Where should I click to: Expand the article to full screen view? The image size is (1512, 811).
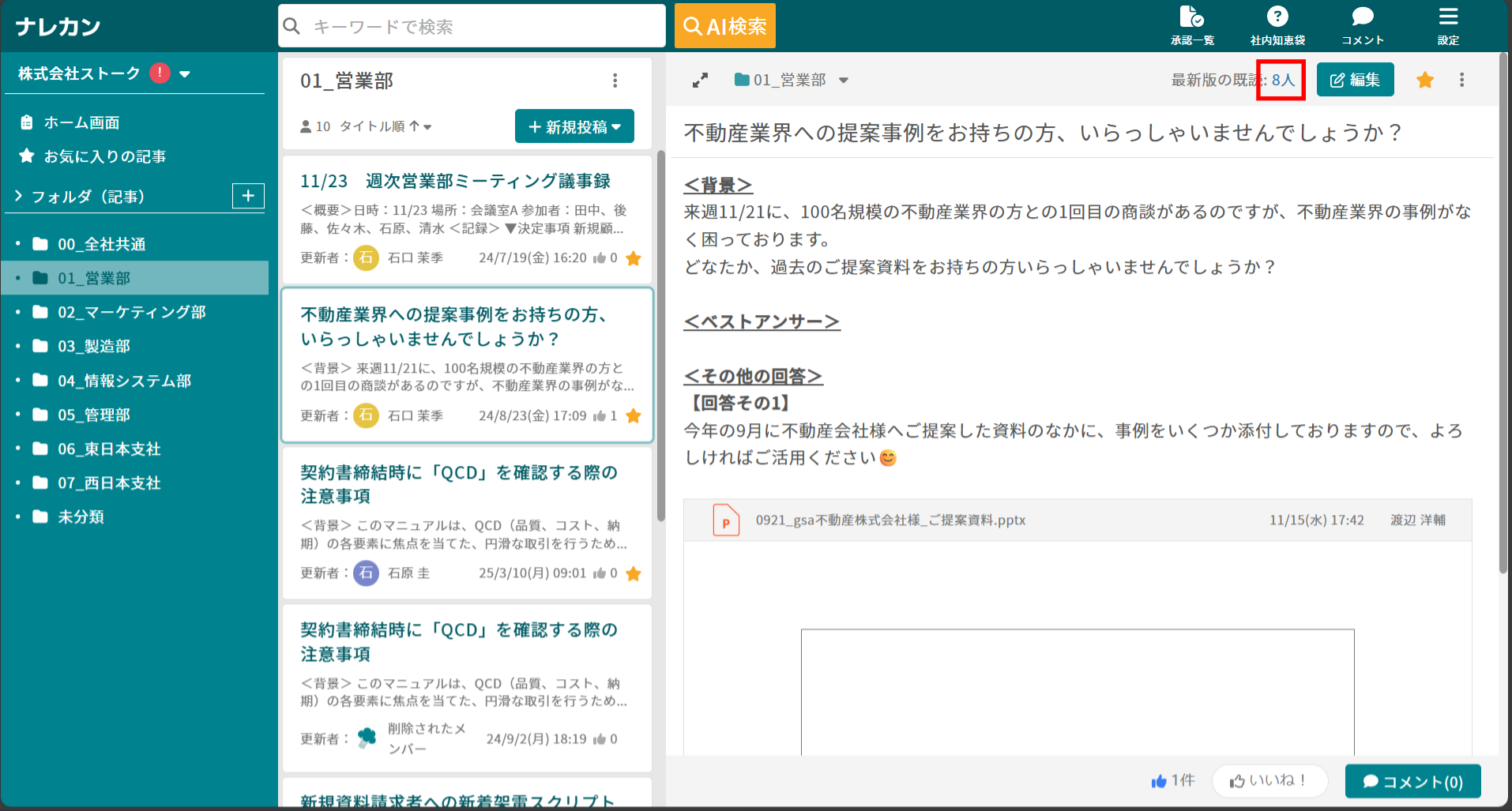[699, 79]
